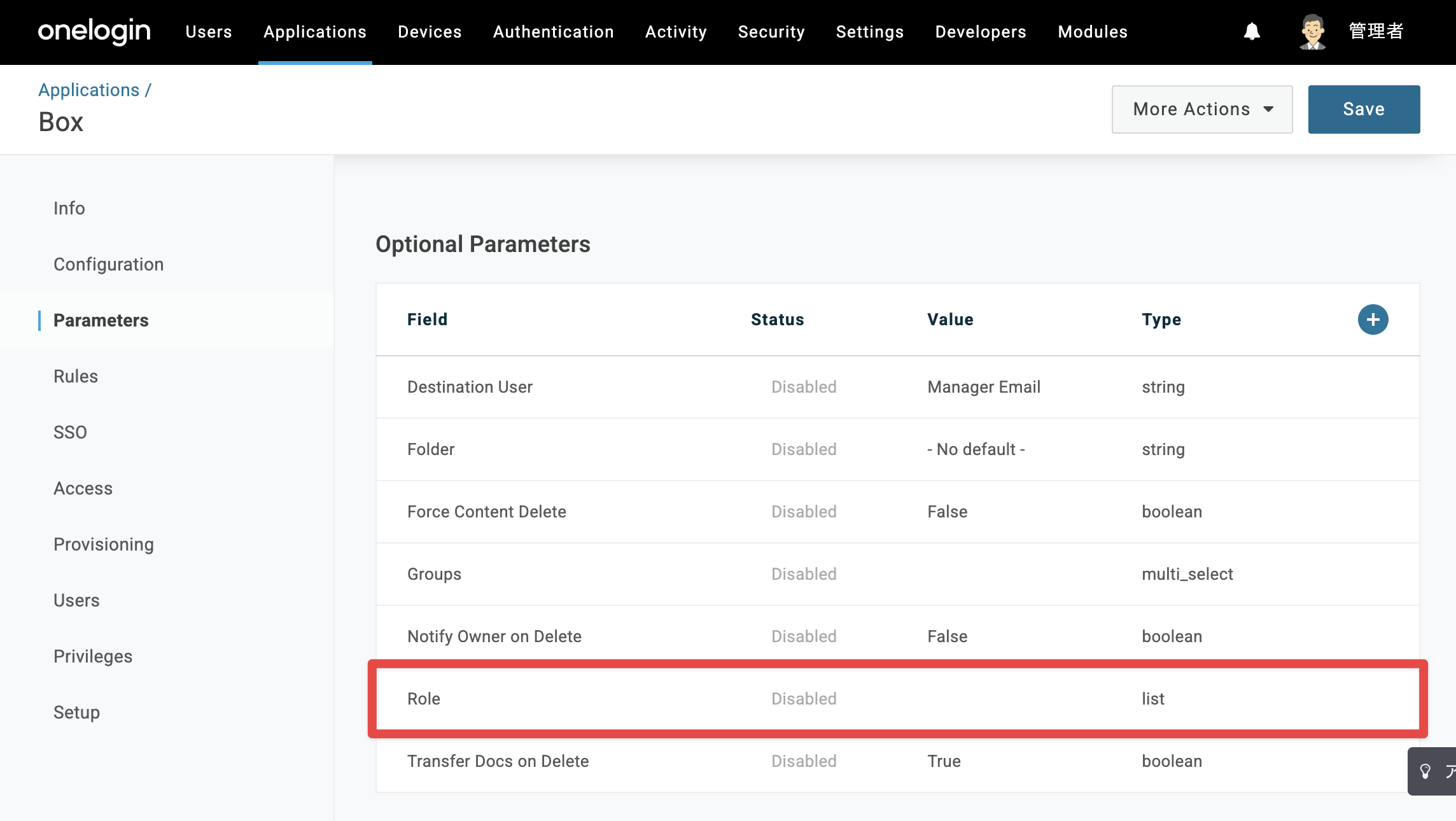Image resolution: width=1456 pixels, height=821 pixels.
Task: Open the Modules top navigation menu
Action: coord(1093,32)
